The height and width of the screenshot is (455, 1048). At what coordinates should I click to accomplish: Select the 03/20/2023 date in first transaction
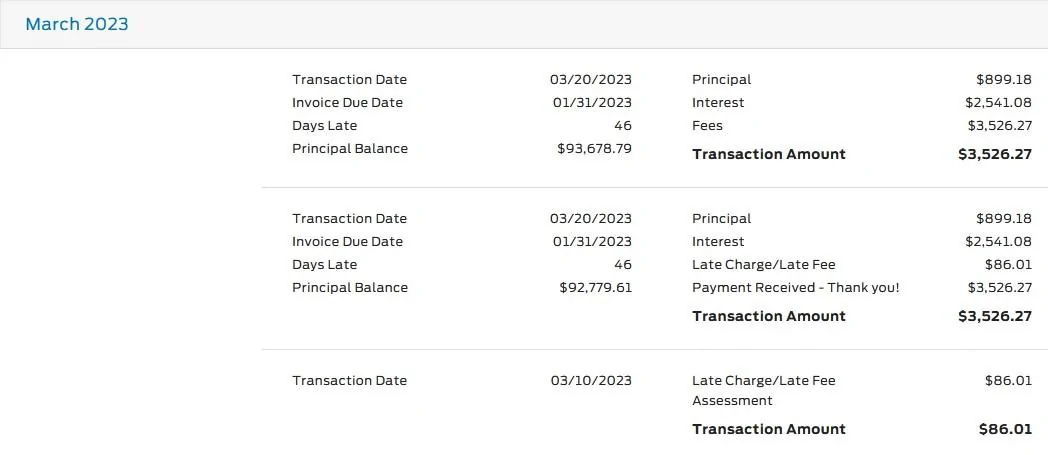point(590,80)
